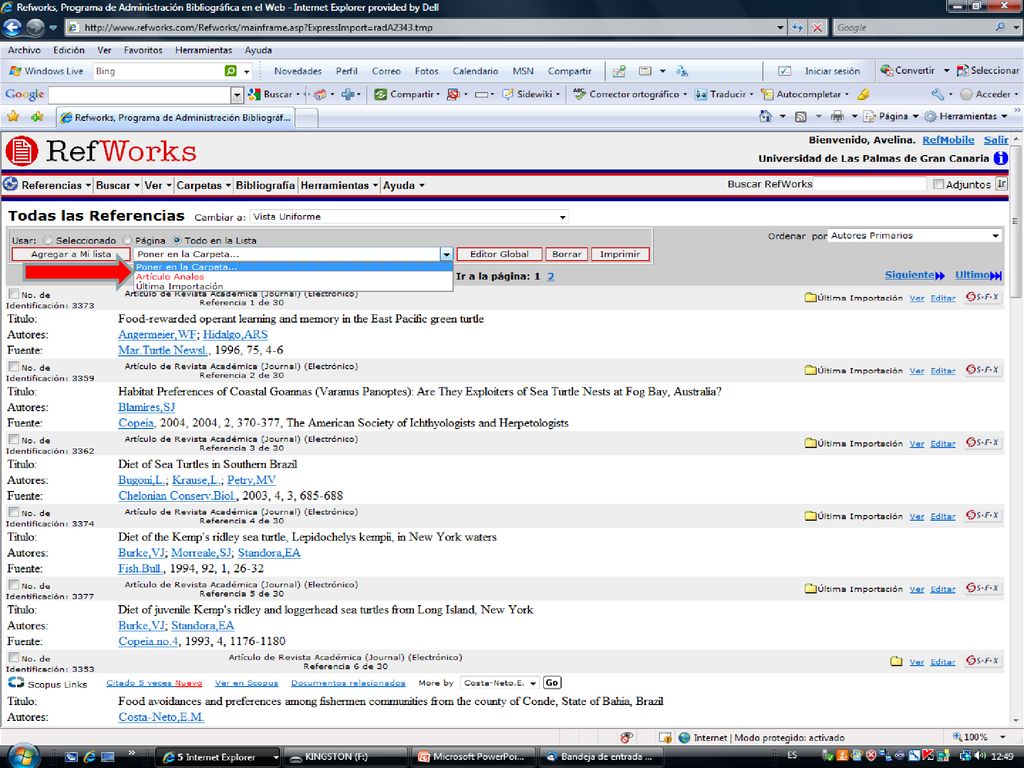Check the box for reference 3377
Viewport: 1024px width, 768px height.
[x=13, y=585]
